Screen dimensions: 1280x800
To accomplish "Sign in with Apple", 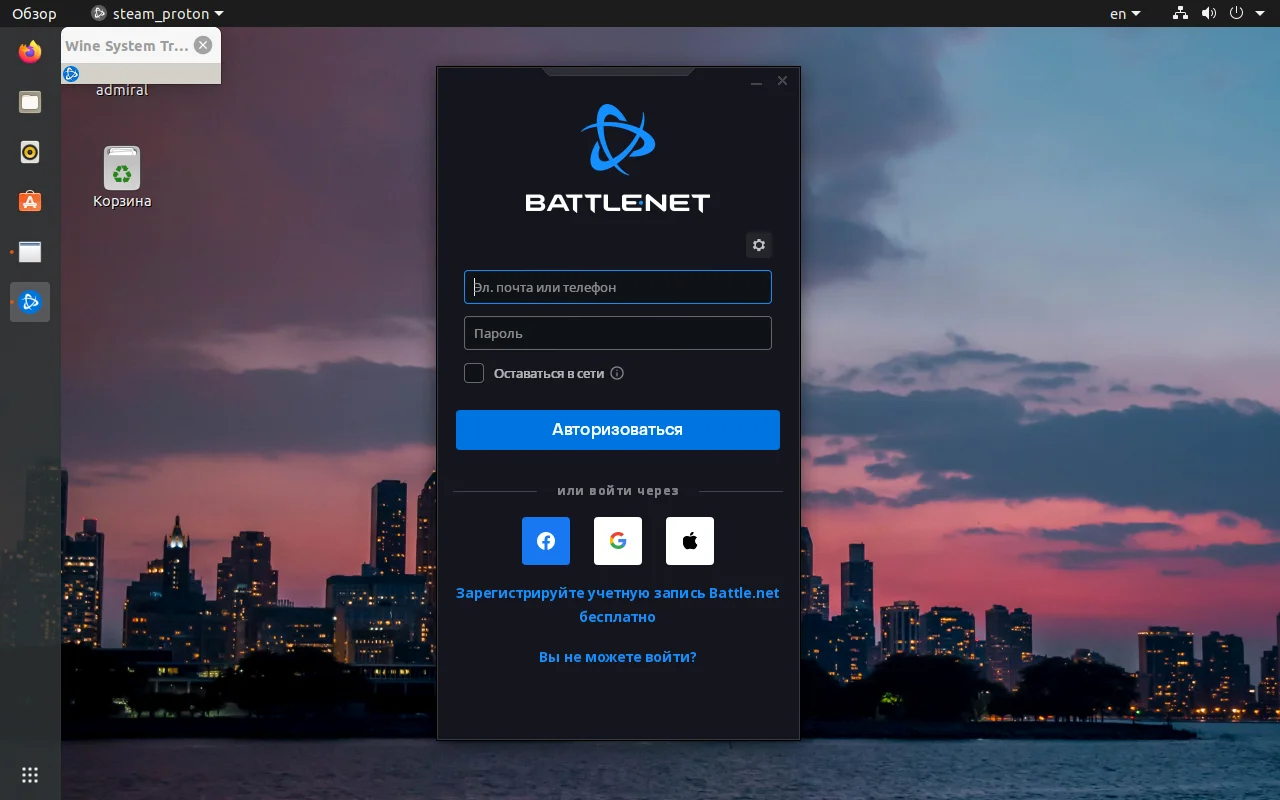I will [689, 541].
